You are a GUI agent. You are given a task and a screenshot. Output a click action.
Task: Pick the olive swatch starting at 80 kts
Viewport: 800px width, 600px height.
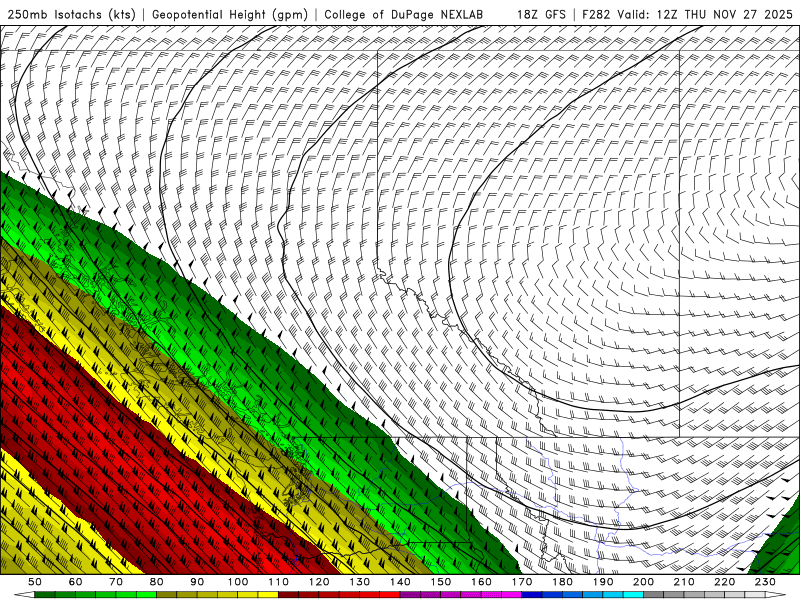point(166,594)
